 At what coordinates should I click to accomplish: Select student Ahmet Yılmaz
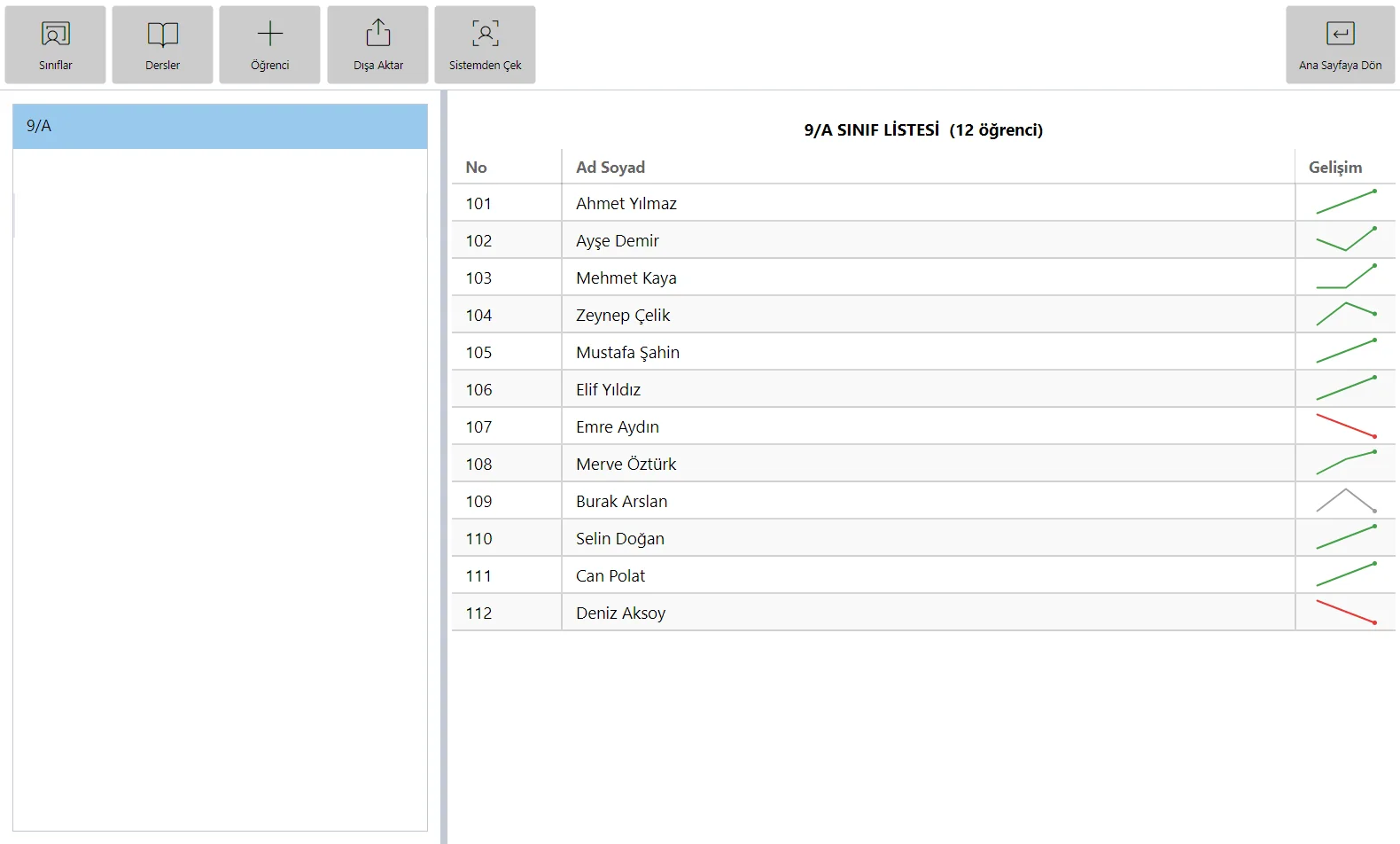click(x=626, y=204)
